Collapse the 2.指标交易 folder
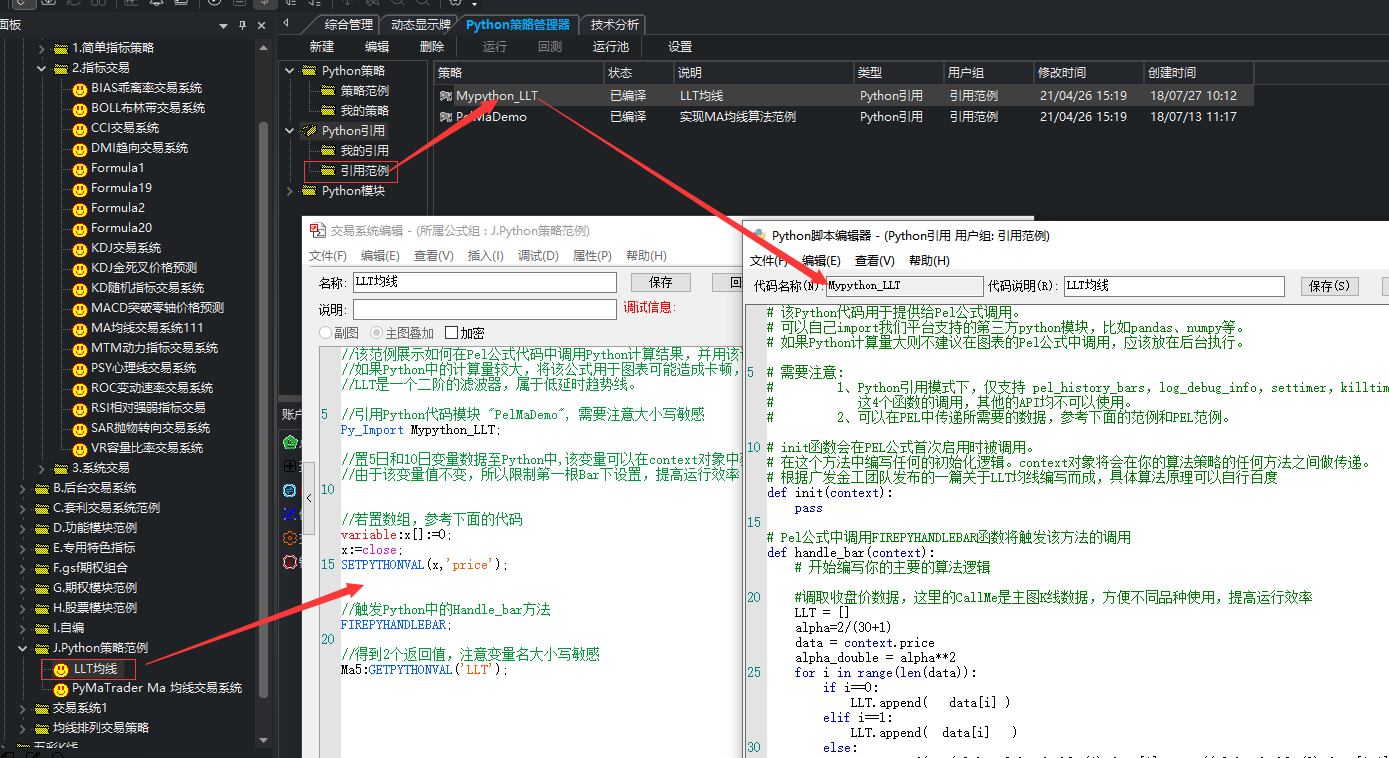 (x=41, y=68)
